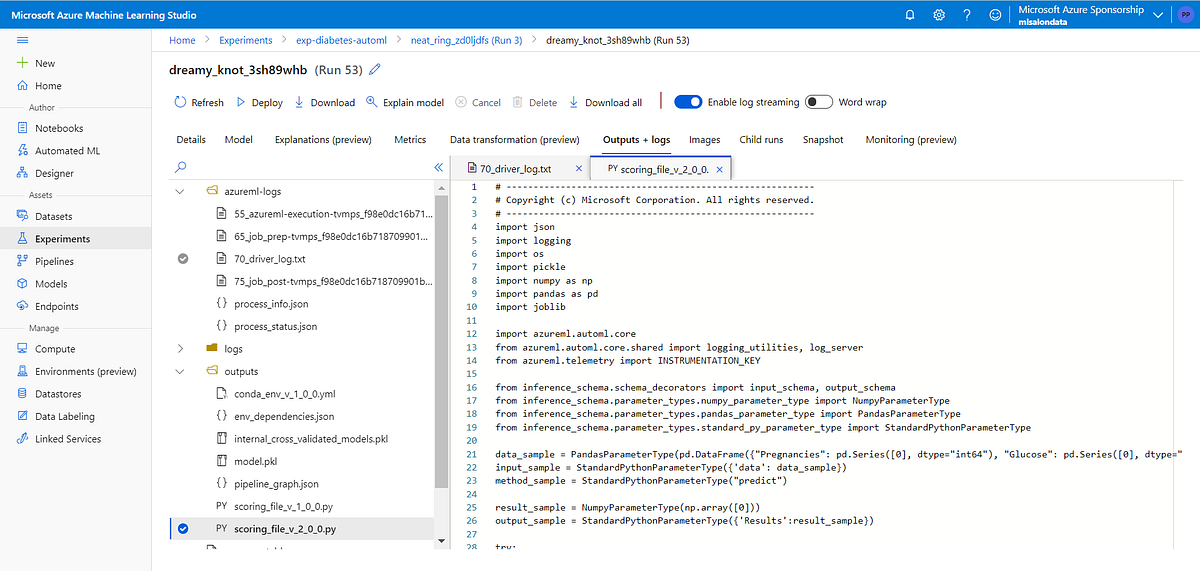The image size is (1200, 571).
Task: Collapse file panel with double chevron
Action: click(x=438, y=167)
